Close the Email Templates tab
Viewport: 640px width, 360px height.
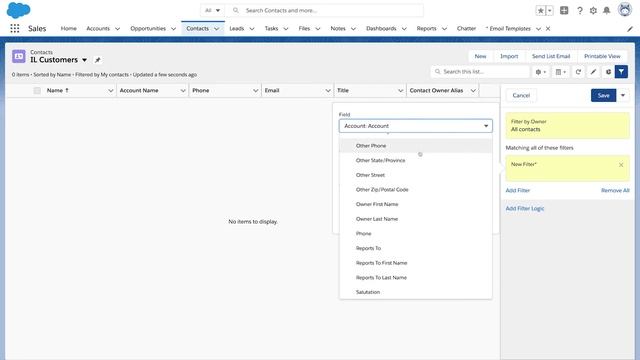(x=548, y=29)
